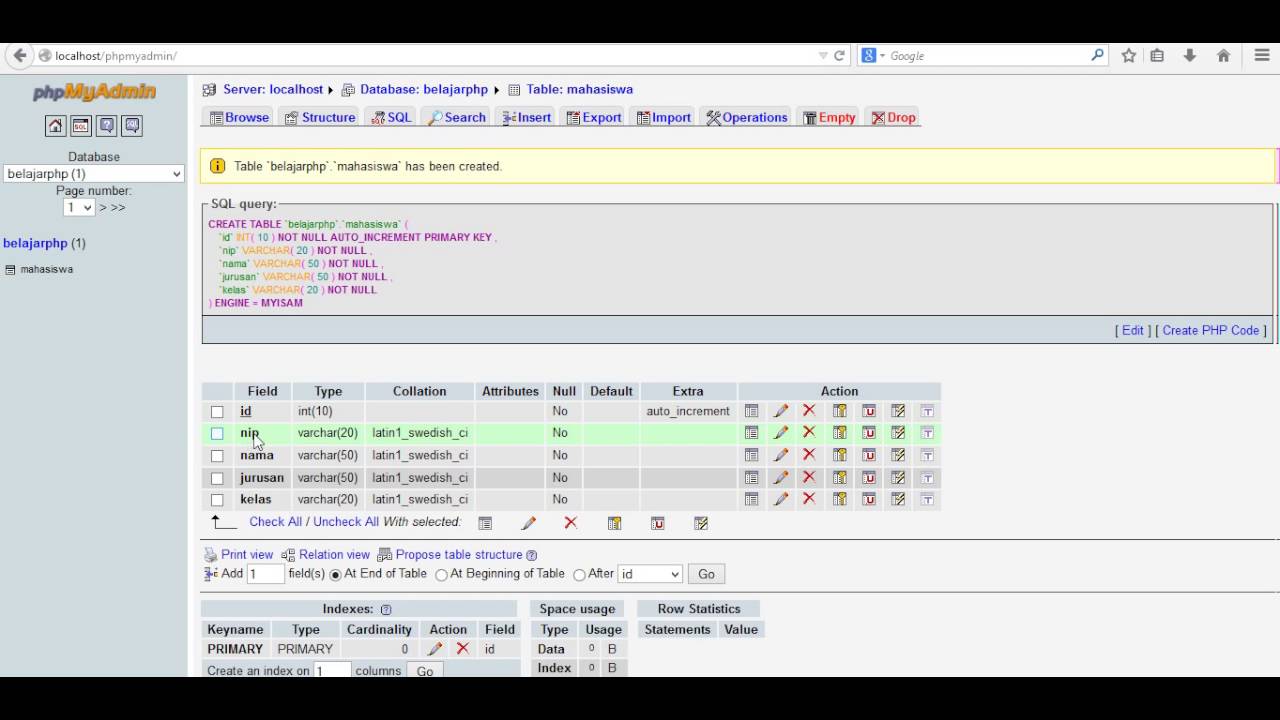Go back with browser back arrow
Screen dimensions: 1280x720
coord(20,56)
